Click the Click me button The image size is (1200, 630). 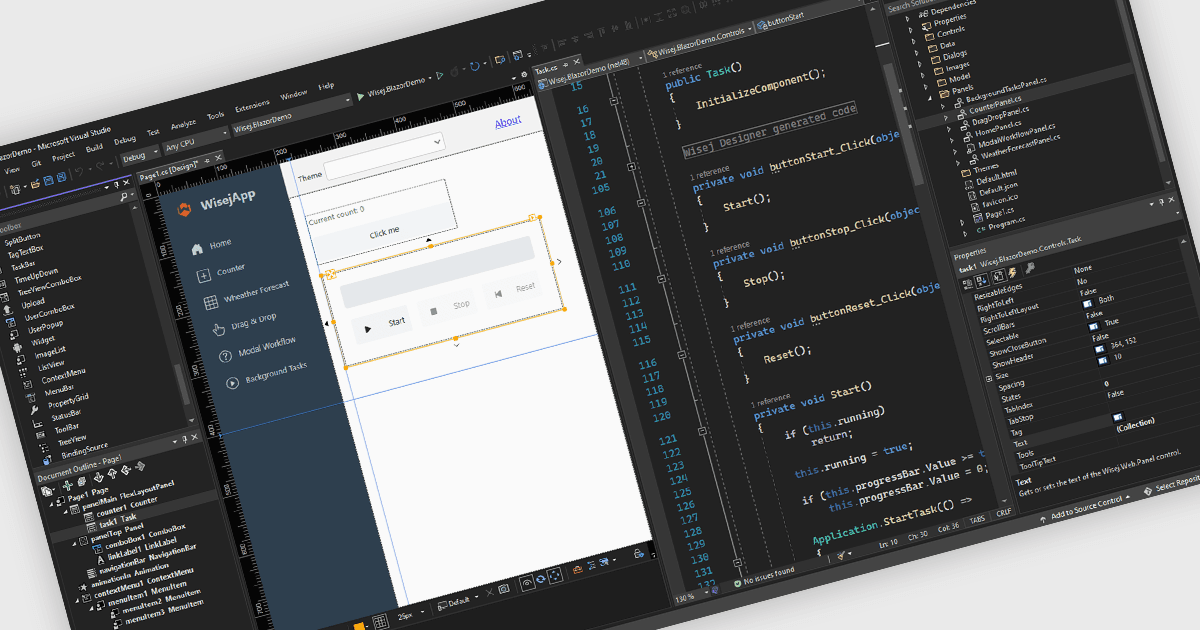coord(384,231)
